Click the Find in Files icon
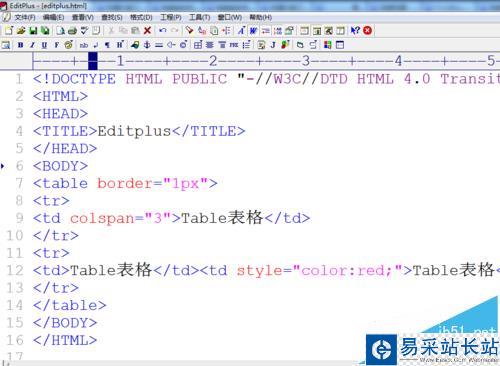 214,31
